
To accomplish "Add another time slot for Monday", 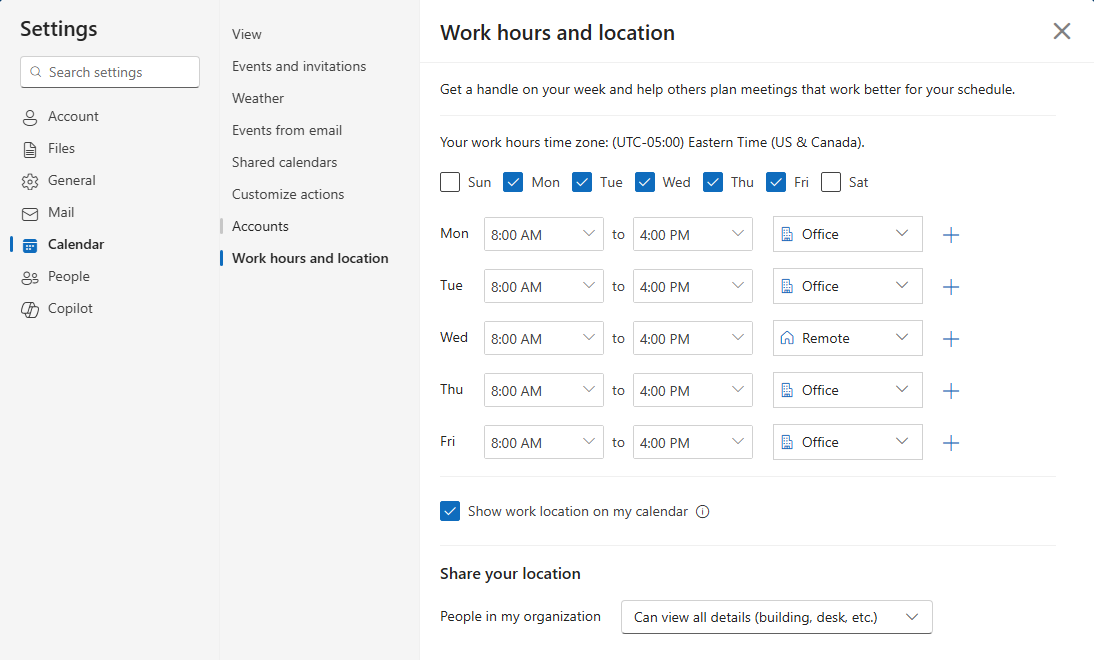I will [x=951, y=235].
